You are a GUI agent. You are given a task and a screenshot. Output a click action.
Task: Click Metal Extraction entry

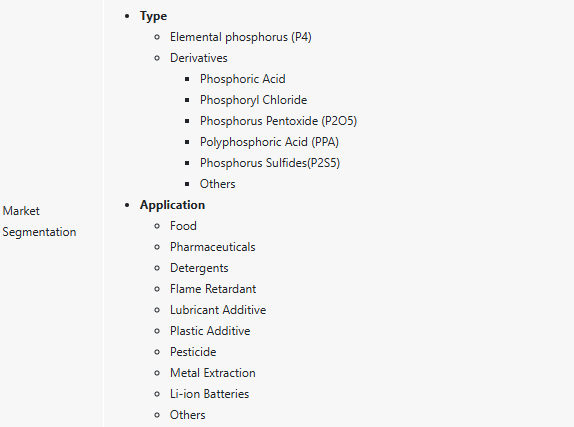click(213, 373)
